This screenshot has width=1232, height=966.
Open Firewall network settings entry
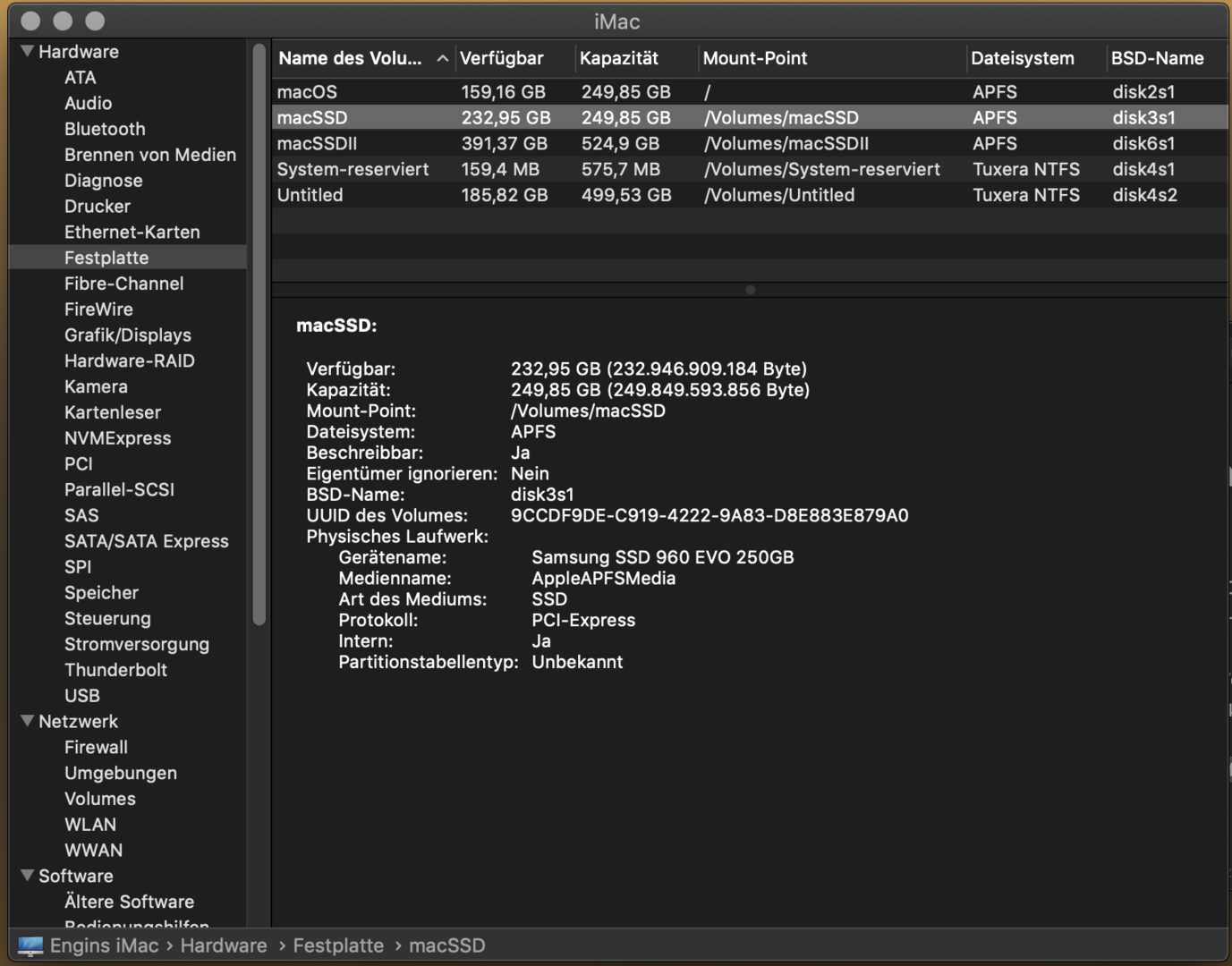click(x=96, y=747)
